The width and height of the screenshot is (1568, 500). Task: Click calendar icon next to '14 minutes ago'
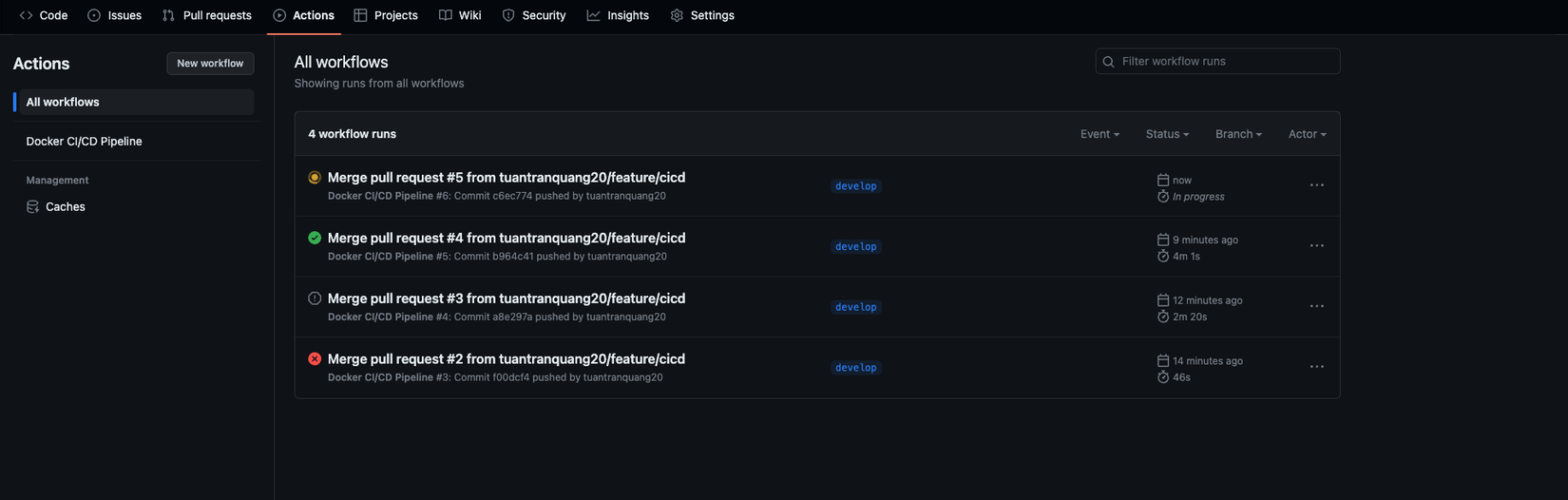[1163, 361]
